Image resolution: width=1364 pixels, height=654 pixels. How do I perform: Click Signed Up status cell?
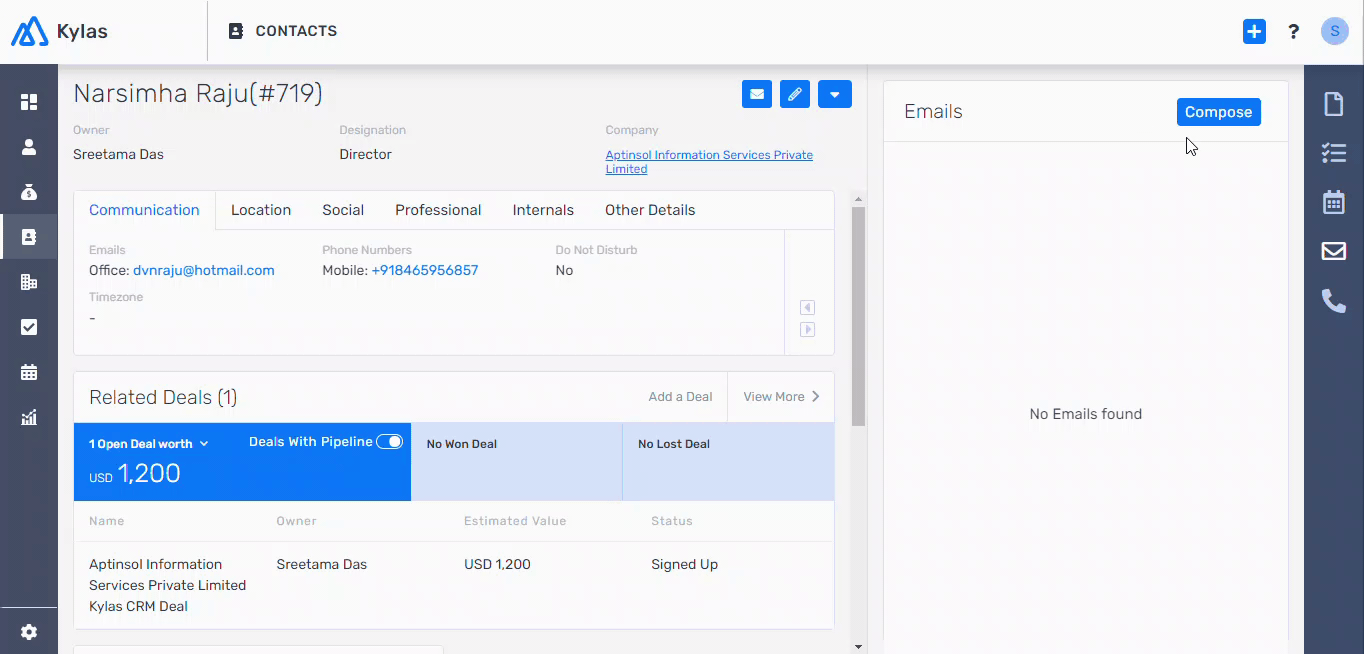point(684,564)
